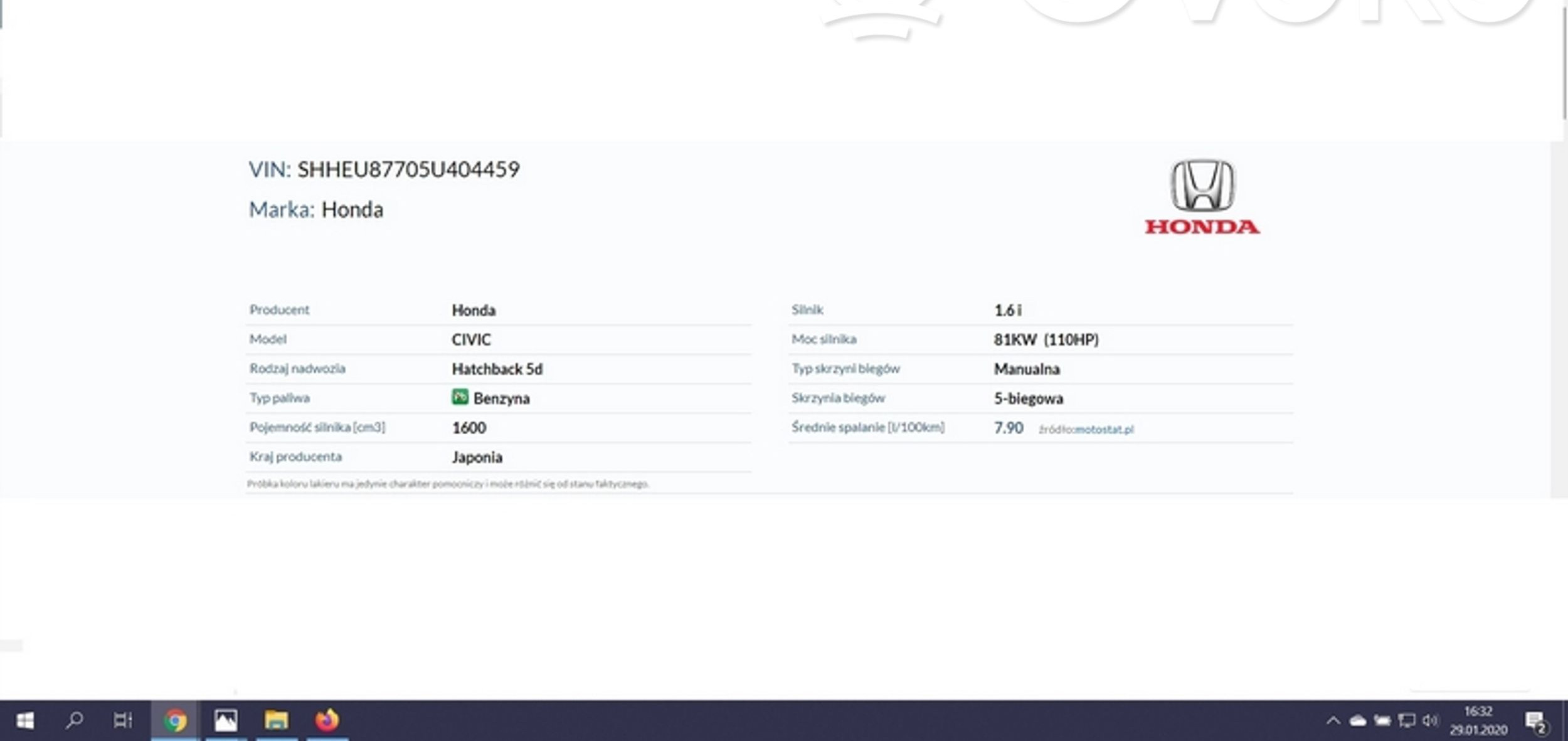This screenshot has width=1568, height=741.
Task: Open the Photos app in taskbar
Action: (x=225, y=720)
